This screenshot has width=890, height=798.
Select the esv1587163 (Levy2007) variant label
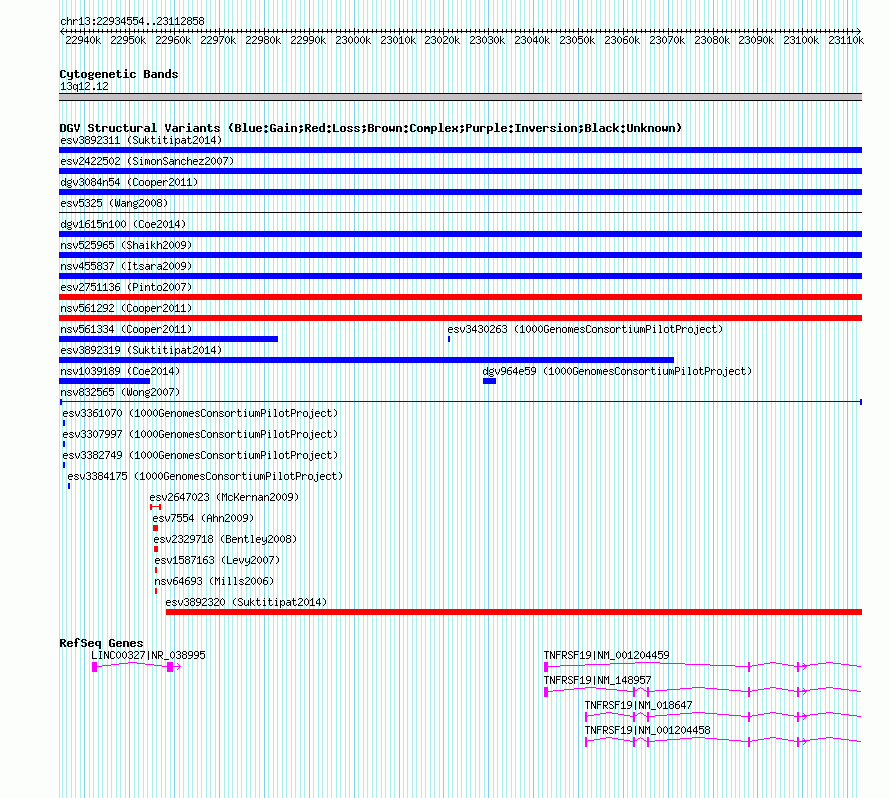tap(217, 560)
